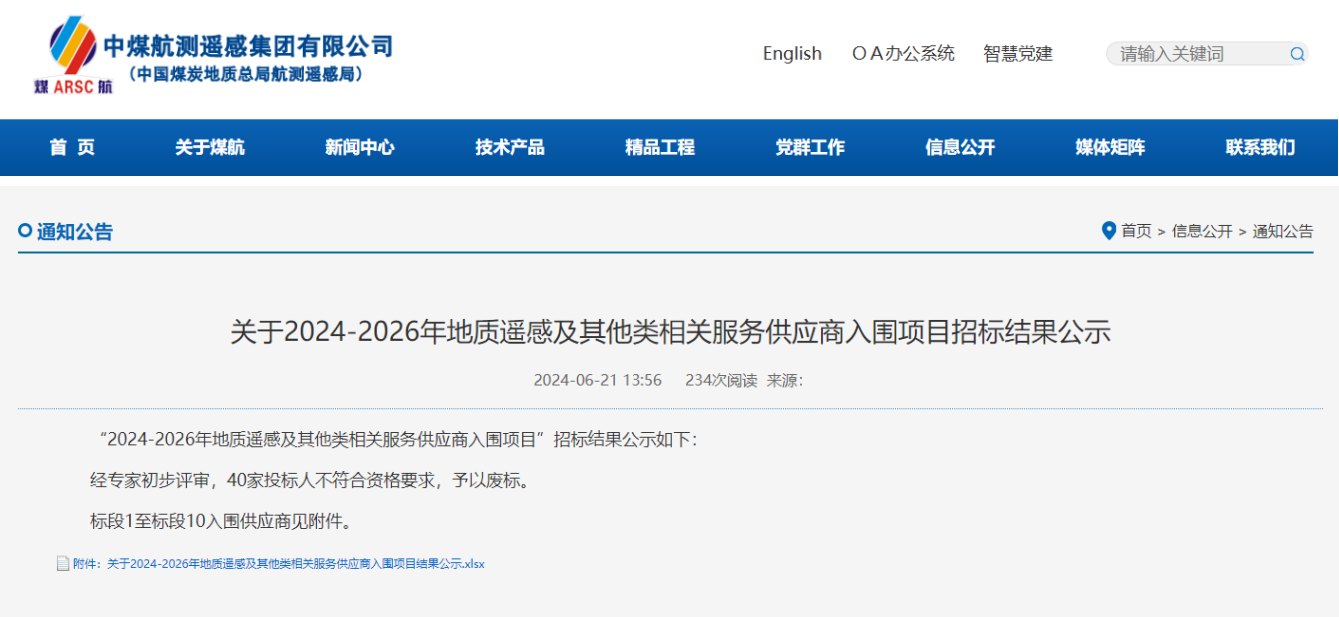
Task: Click the ARSC company logo
Action: click(x=73, y=56)
